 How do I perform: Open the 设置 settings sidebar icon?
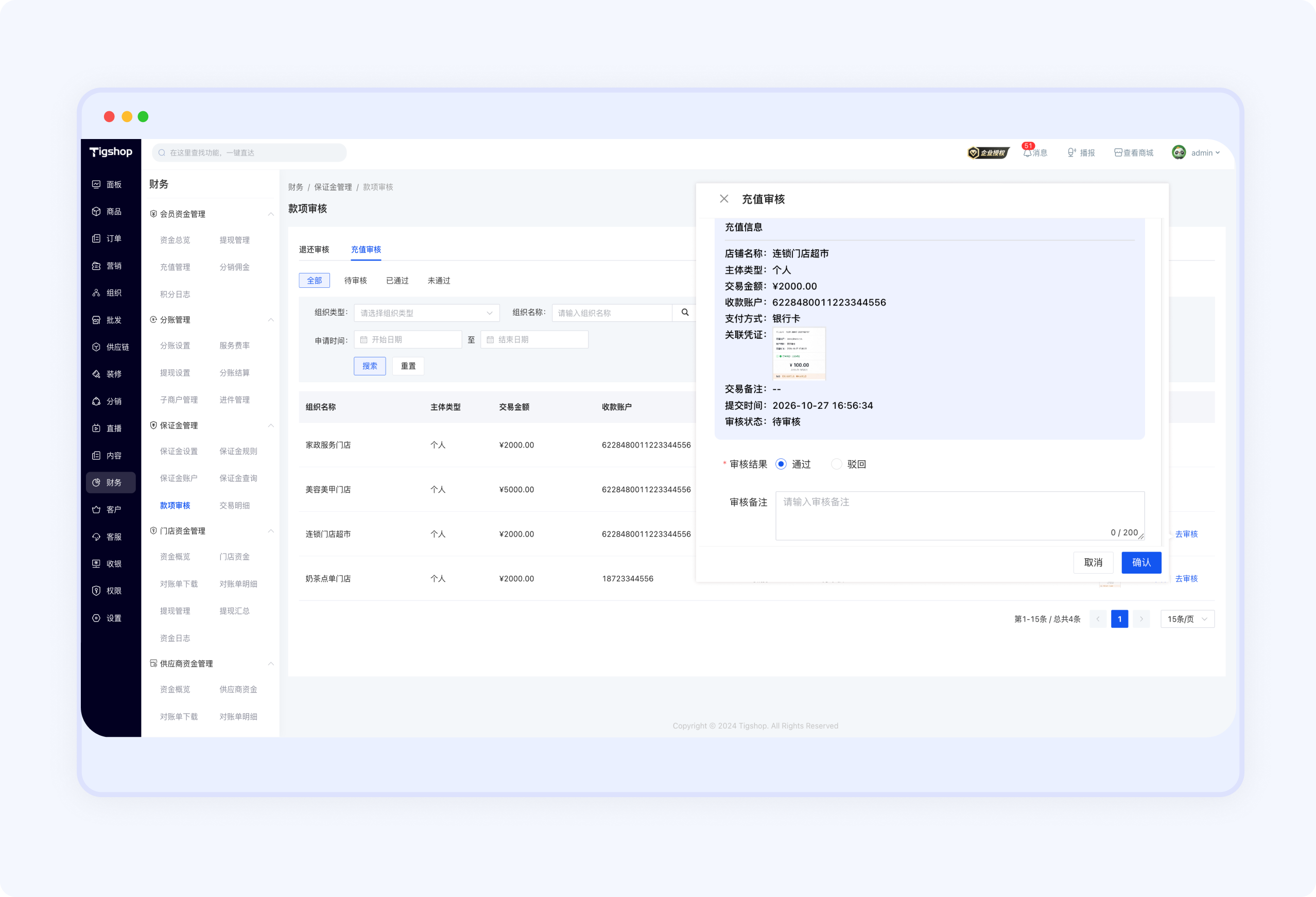coord(96,618)
